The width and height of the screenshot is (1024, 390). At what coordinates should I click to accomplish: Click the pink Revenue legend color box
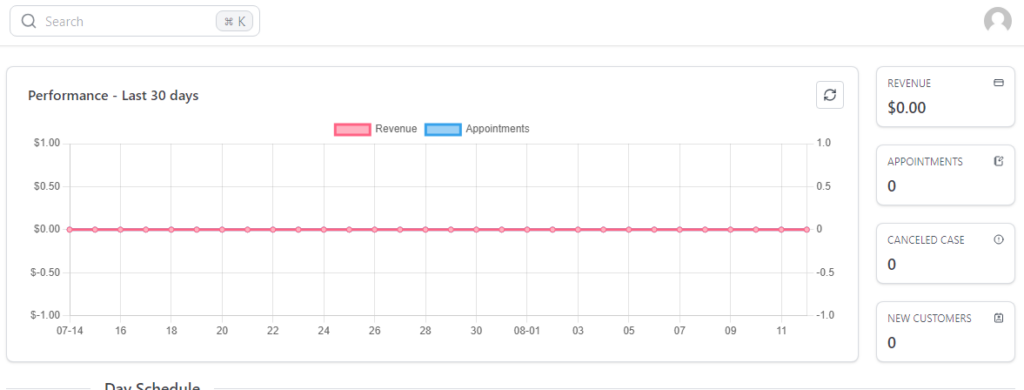click(353, 129)
